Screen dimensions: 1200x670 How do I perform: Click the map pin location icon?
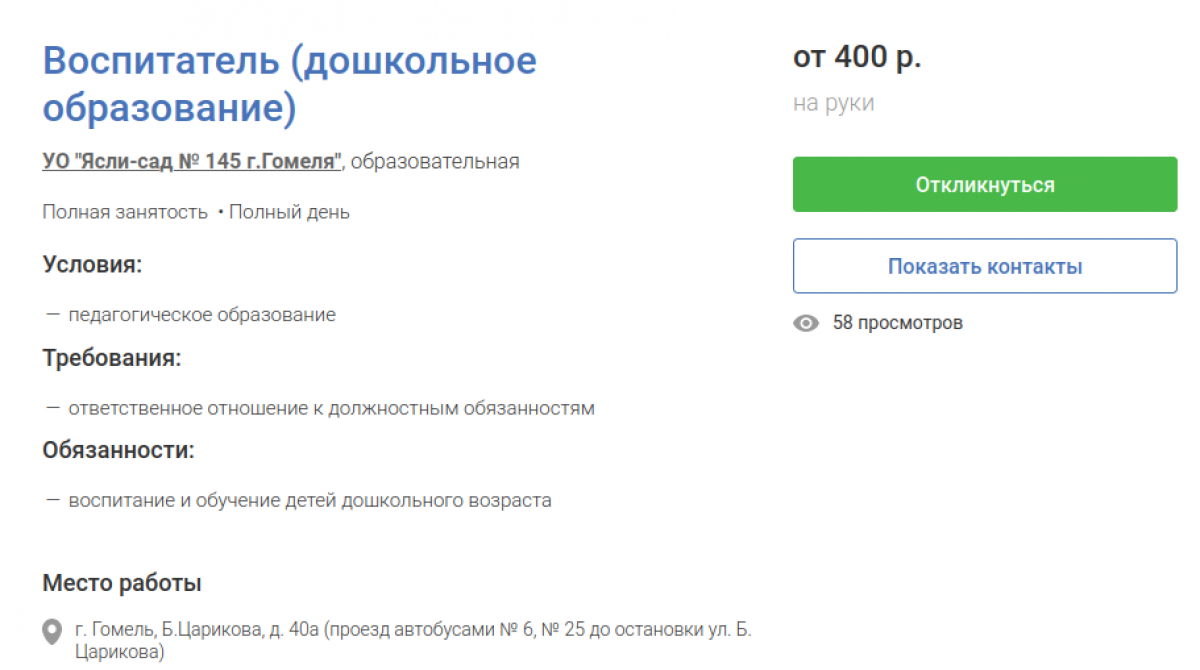pyautogui.click(x=52, y=632)
